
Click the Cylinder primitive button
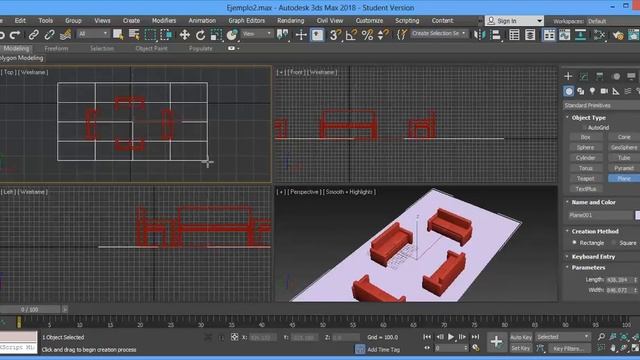click(x=585, y=158)
